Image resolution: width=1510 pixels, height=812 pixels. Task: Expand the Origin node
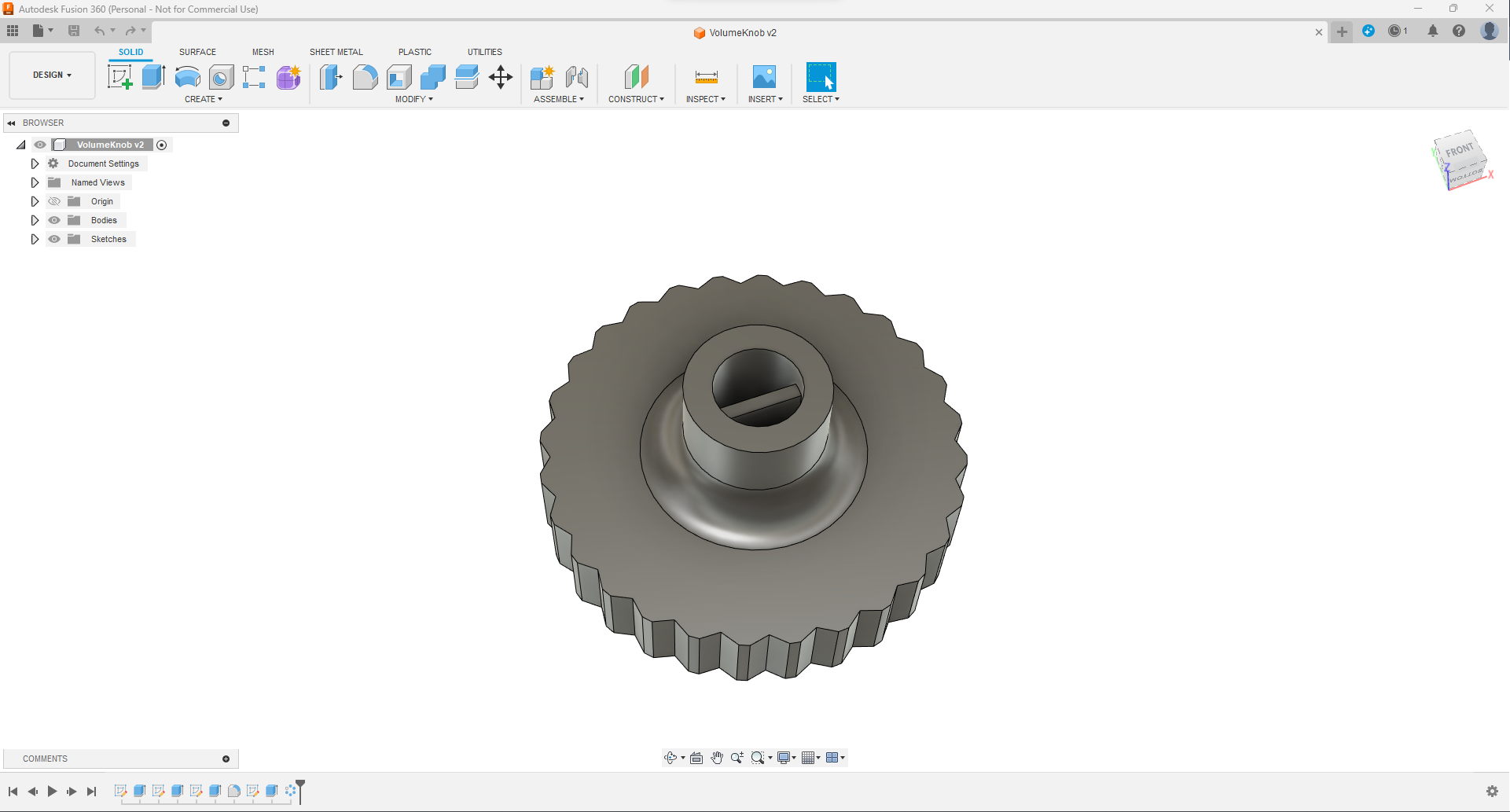(35, 201)
